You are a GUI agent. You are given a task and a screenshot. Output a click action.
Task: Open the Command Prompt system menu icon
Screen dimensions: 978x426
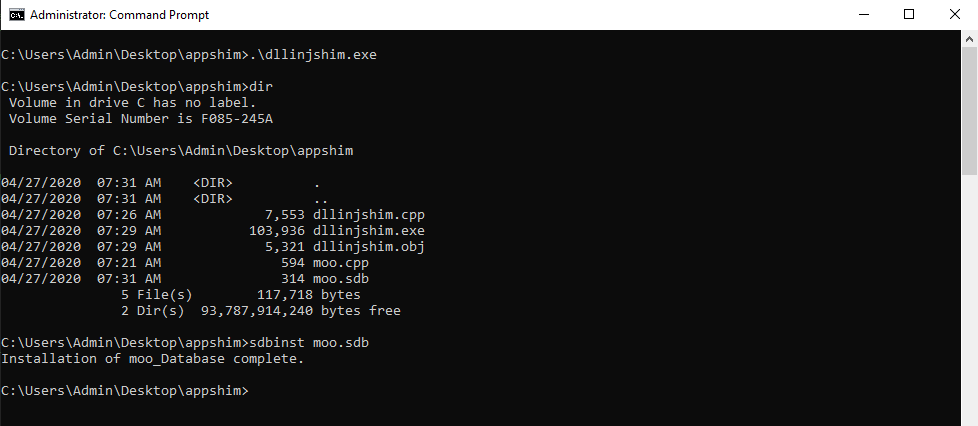pos(16,15)
